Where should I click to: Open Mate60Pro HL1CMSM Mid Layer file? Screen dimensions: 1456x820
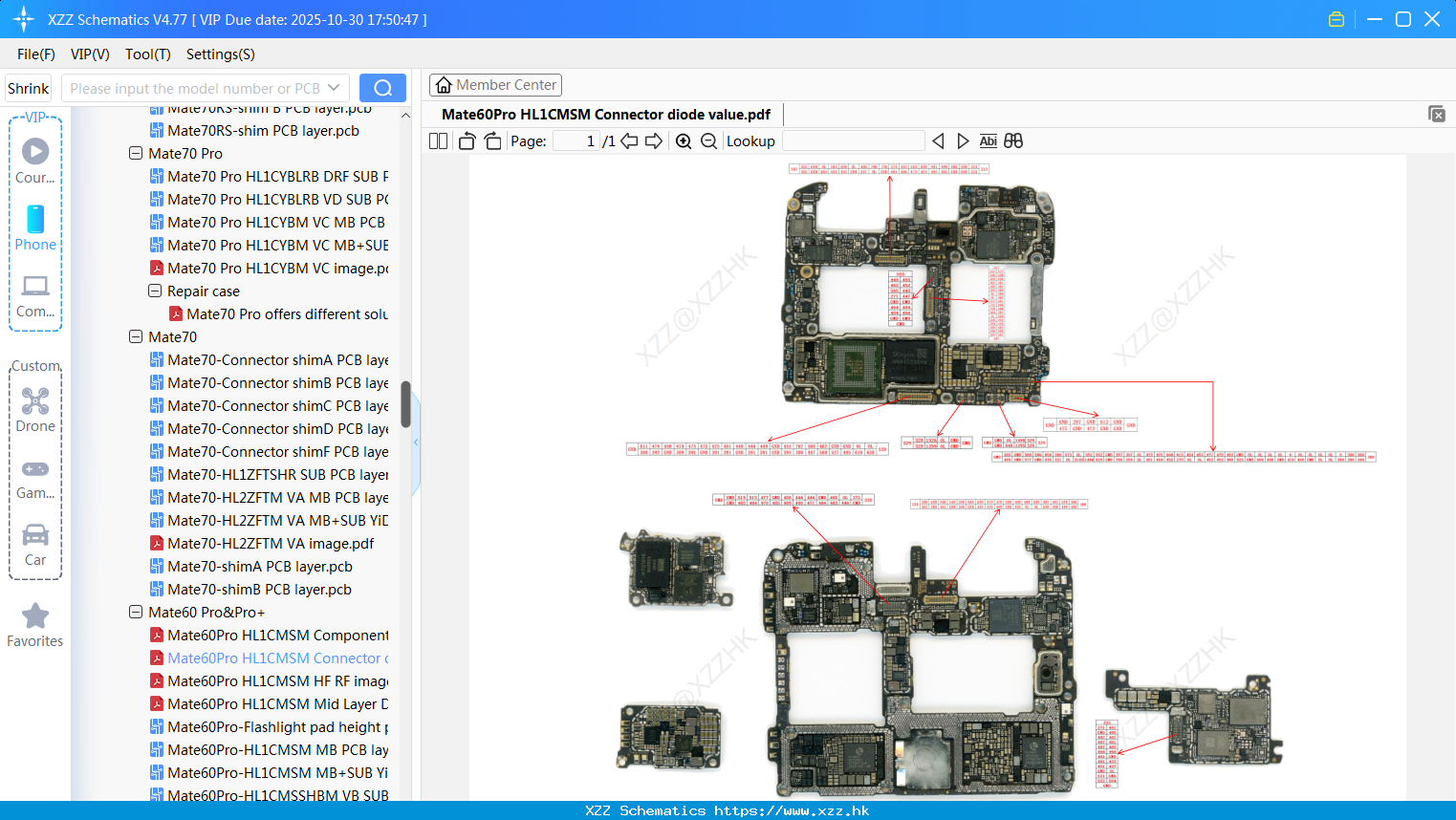click(x=269, y=704)
